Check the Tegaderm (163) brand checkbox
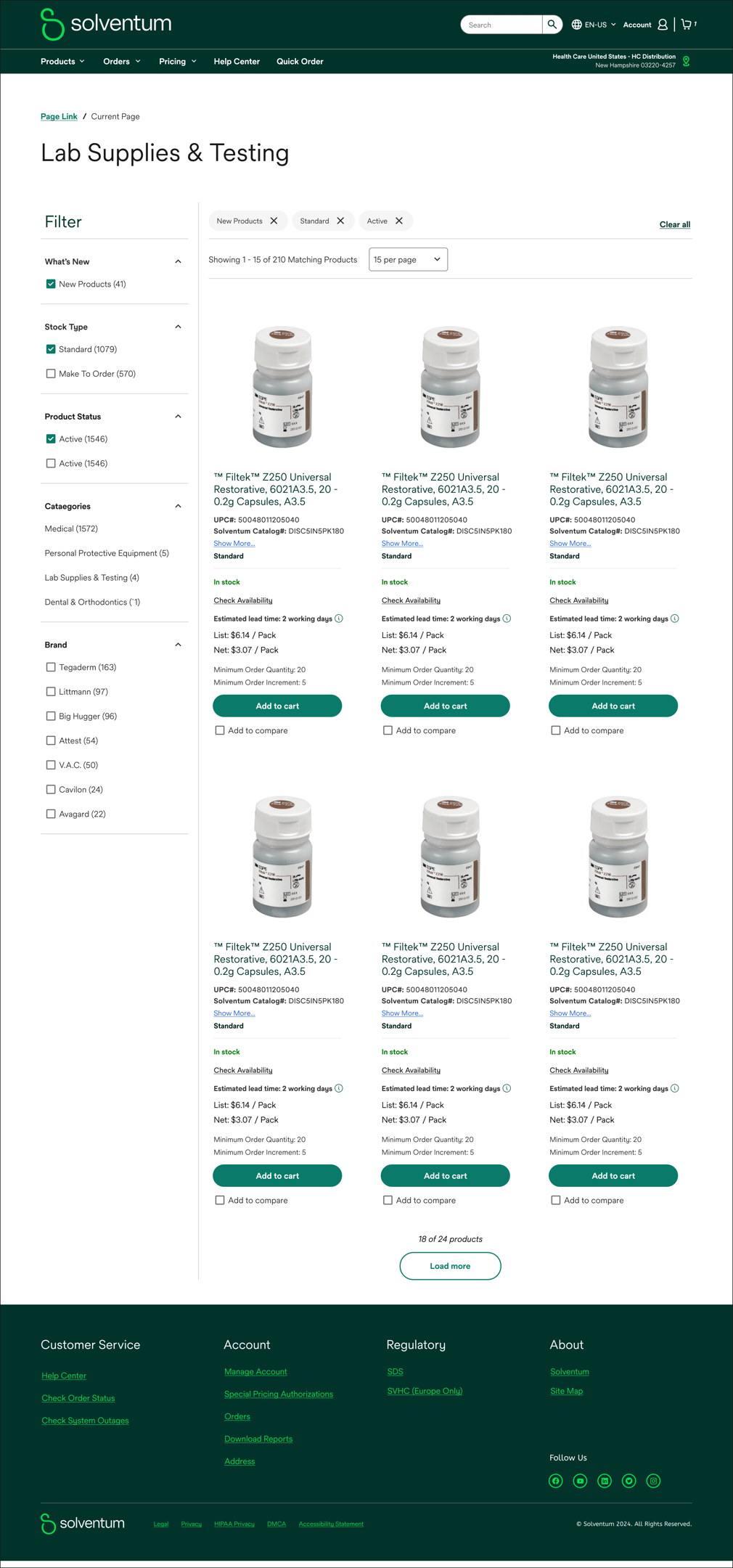The width and height of the screenshot is (733, 1568). pyautogui.click(x=51, y=667)
